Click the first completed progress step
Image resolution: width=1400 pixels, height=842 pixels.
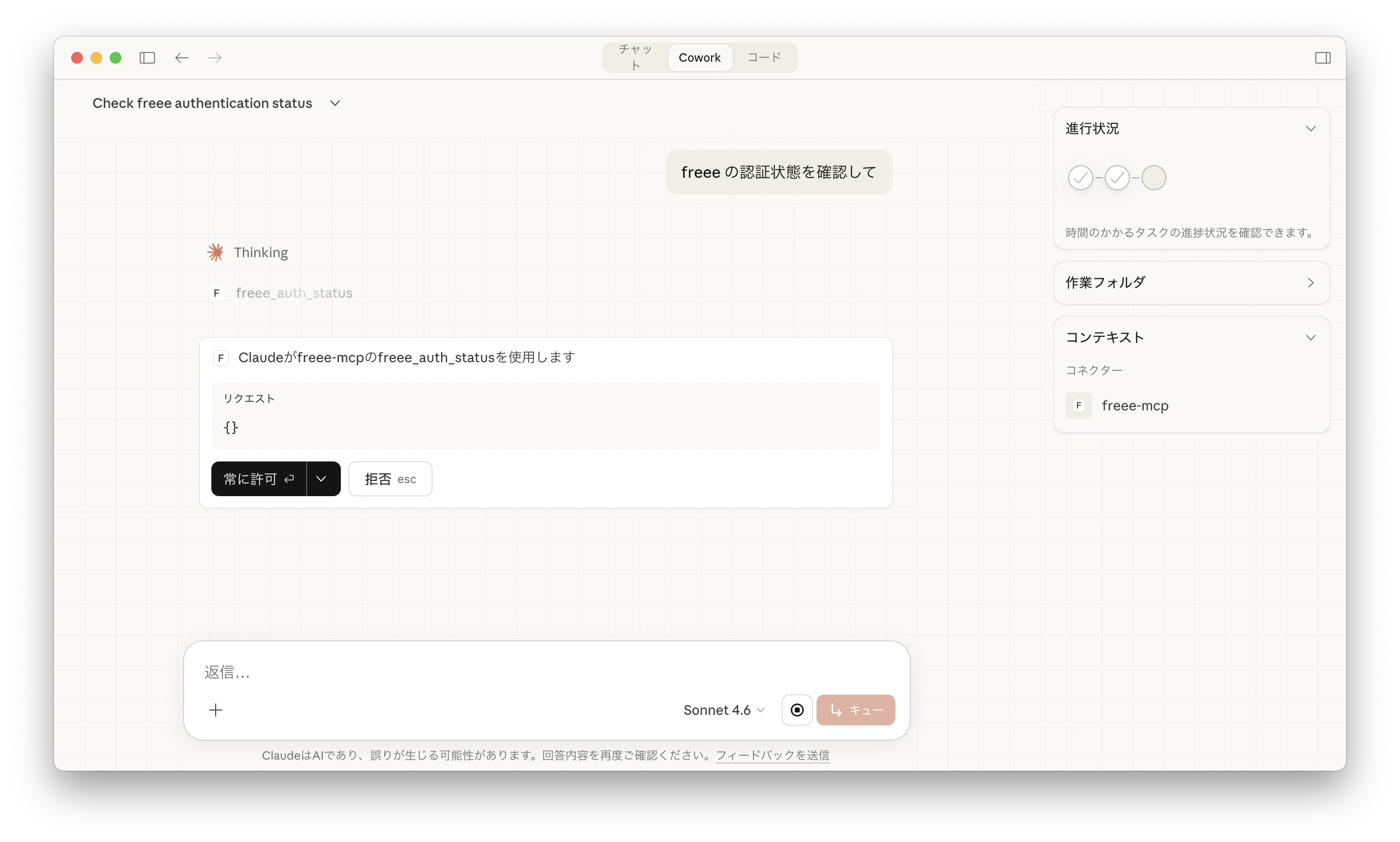(1080, 178)
